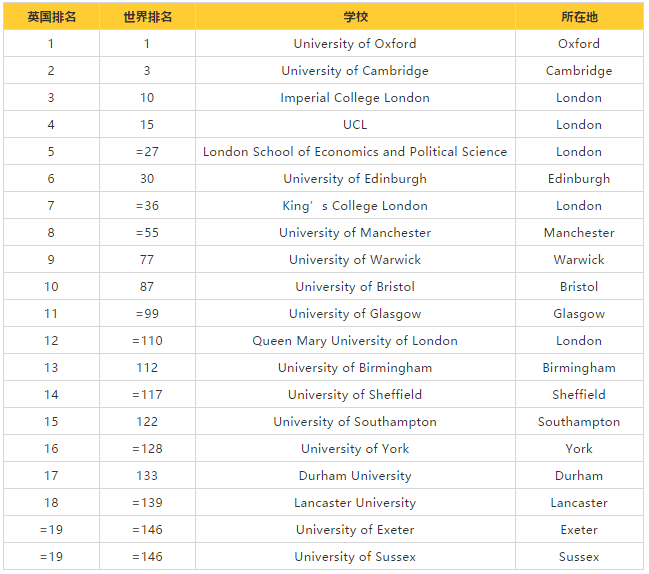The width and height of the screenshot is (649, 574).
Task: Click the Manchester location cell
Action: [579, 233]
